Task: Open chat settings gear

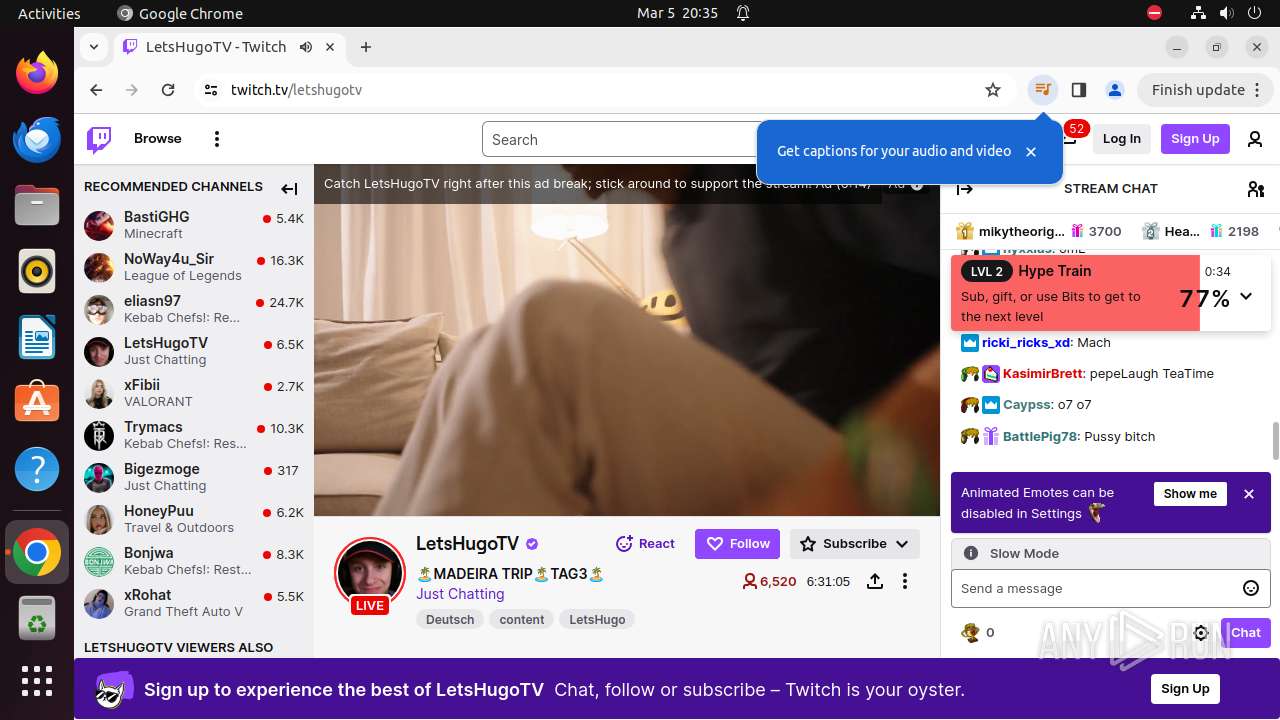Action: [1202, 633]
